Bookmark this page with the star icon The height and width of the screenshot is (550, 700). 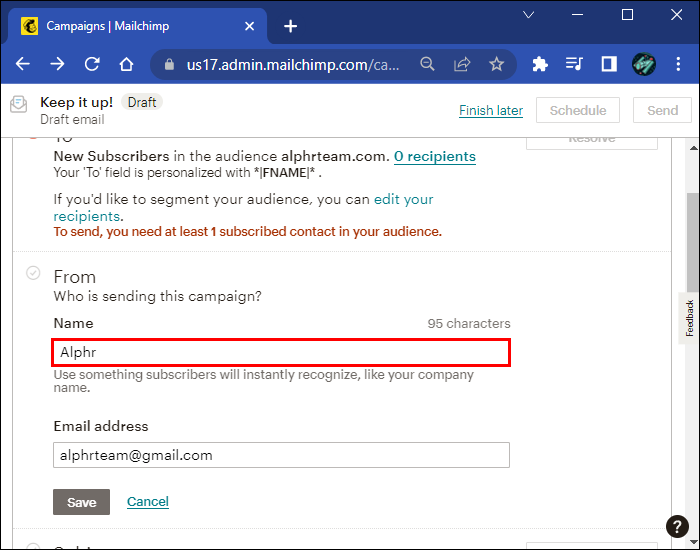pyautogui.click(x=496, y=64)
